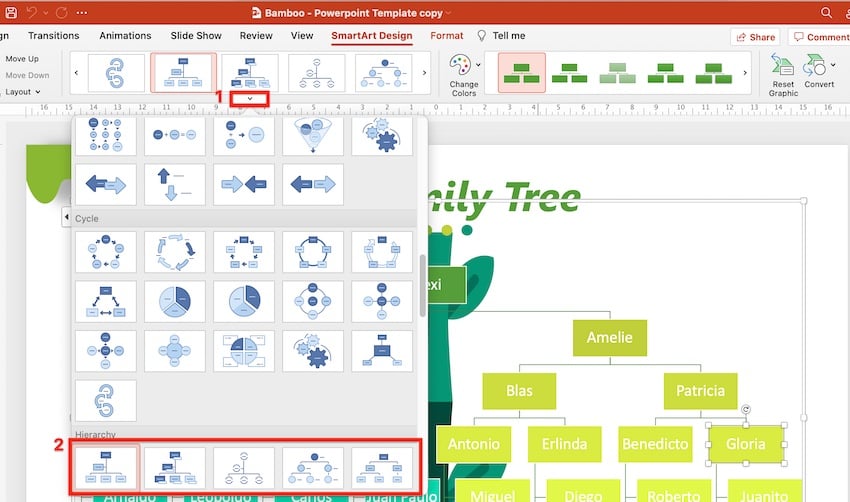Select the first Hierarchy org chart thumbnail

point(105,465)
